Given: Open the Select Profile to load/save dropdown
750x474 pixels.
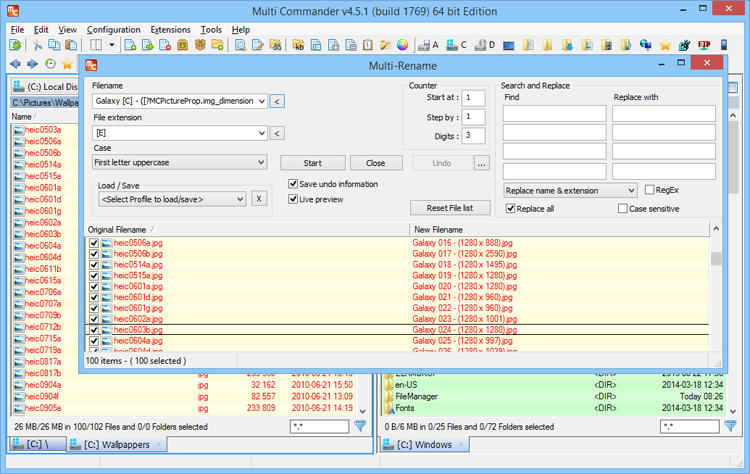Looking at the screenshot, I should 171,199.
